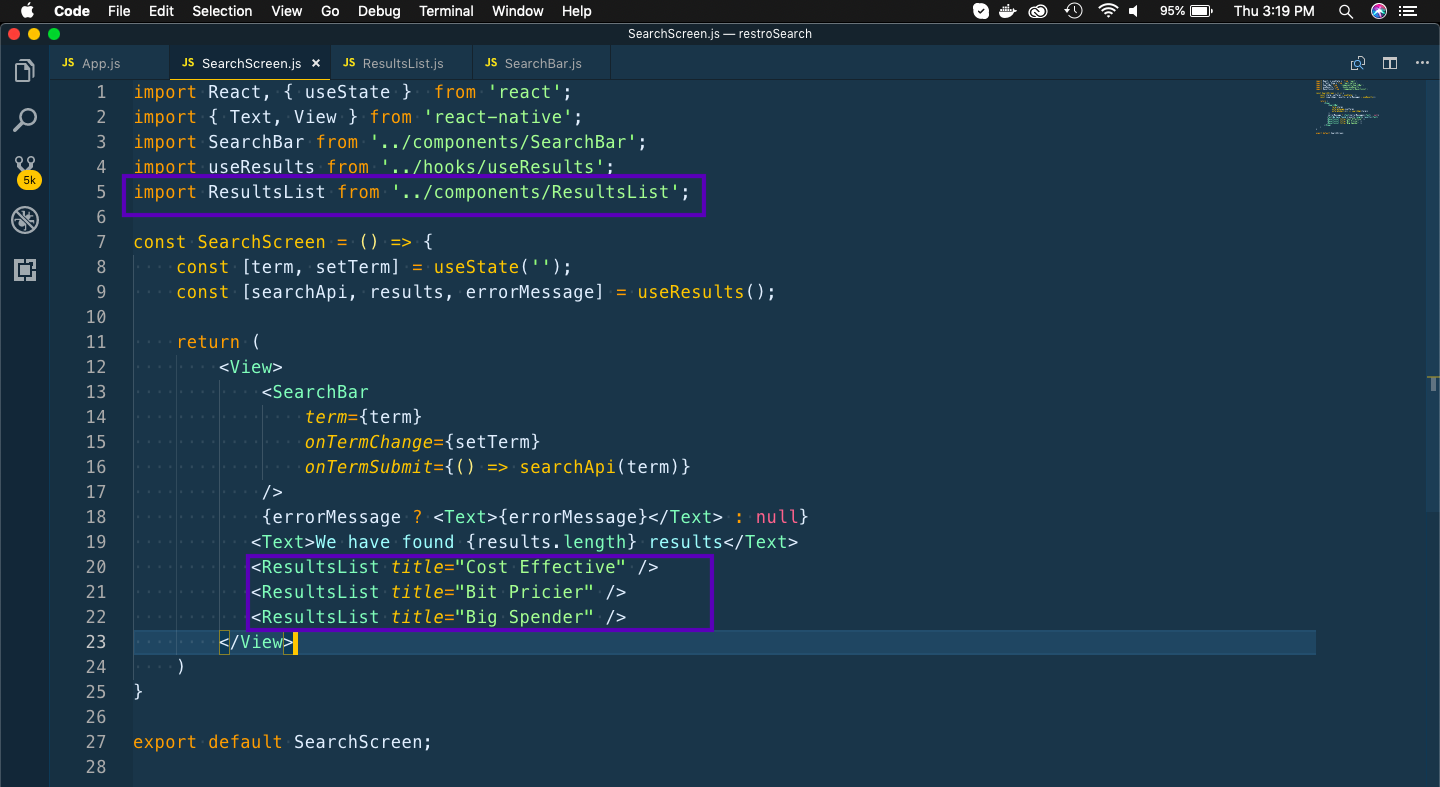Viewport: 1440px width, 787px height.
Task: Click line number 7 in the gutter
Action: point(100,242)
